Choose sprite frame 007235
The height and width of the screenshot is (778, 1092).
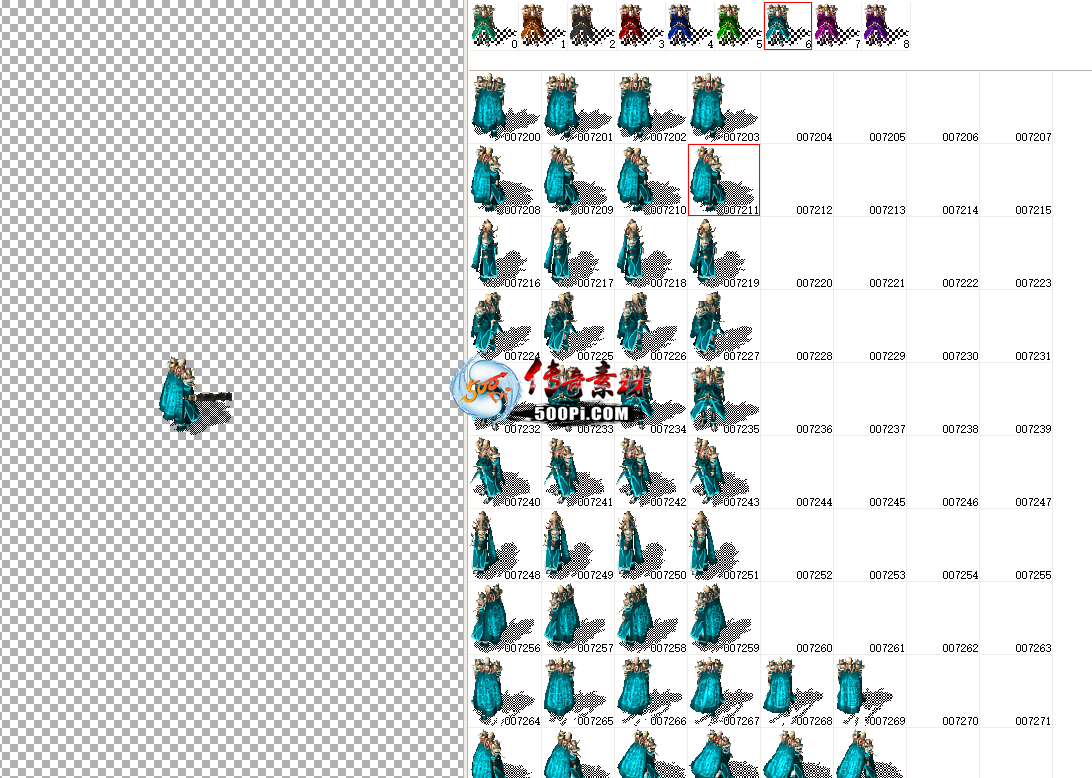pos(724,400)
